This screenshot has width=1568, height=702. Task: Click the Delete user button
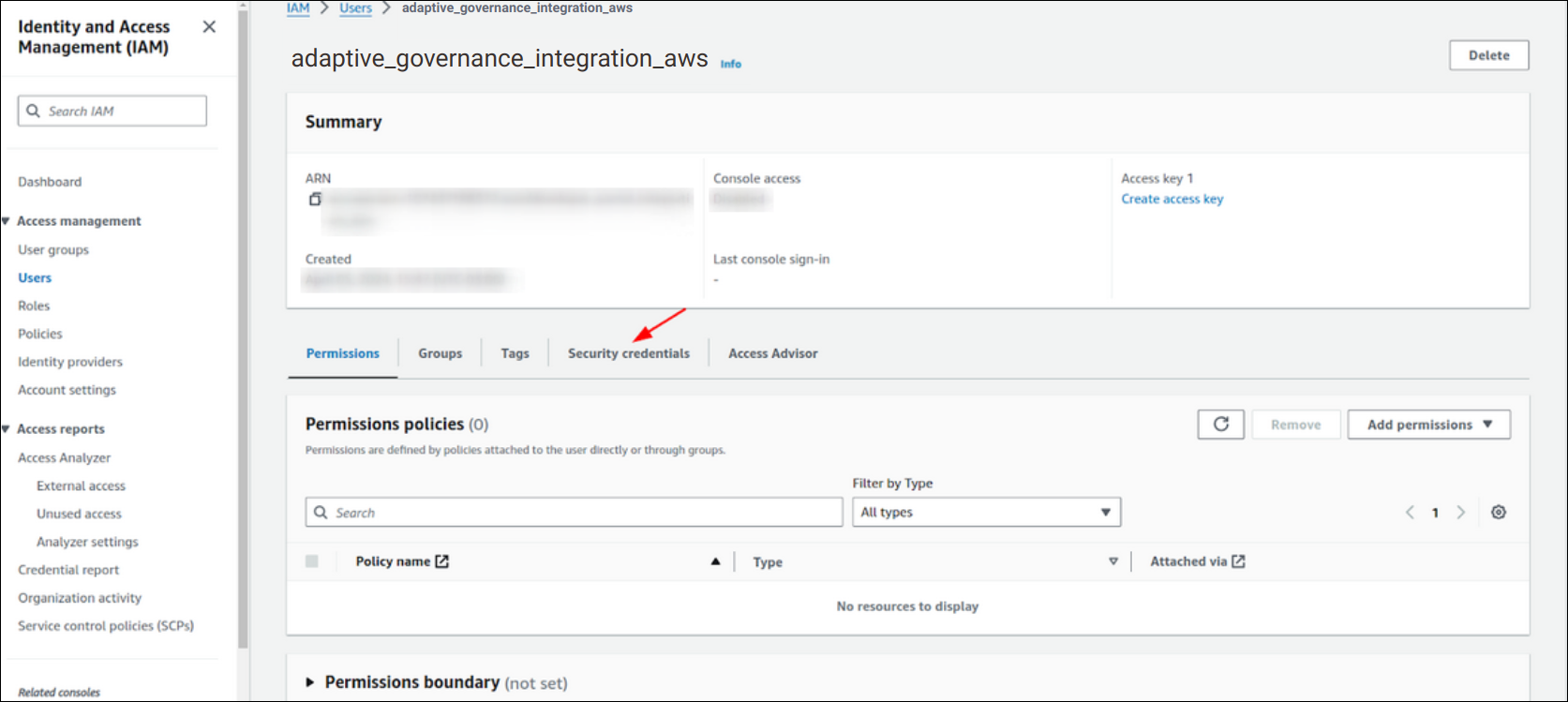(1488, 55)
